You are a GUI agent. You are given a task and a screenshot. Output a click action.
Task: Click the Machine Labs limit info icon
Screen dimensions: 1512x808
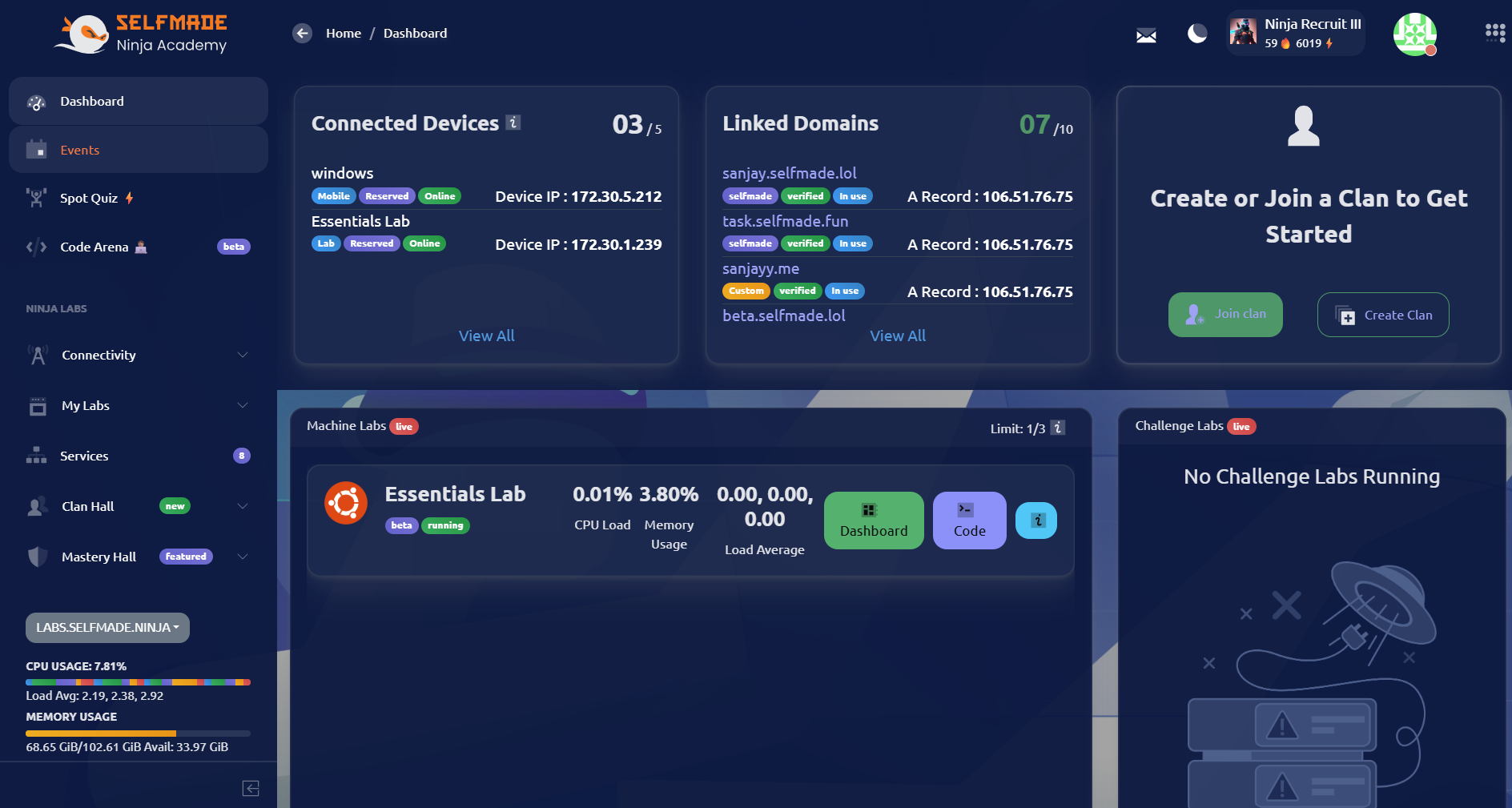[1059, 428]
